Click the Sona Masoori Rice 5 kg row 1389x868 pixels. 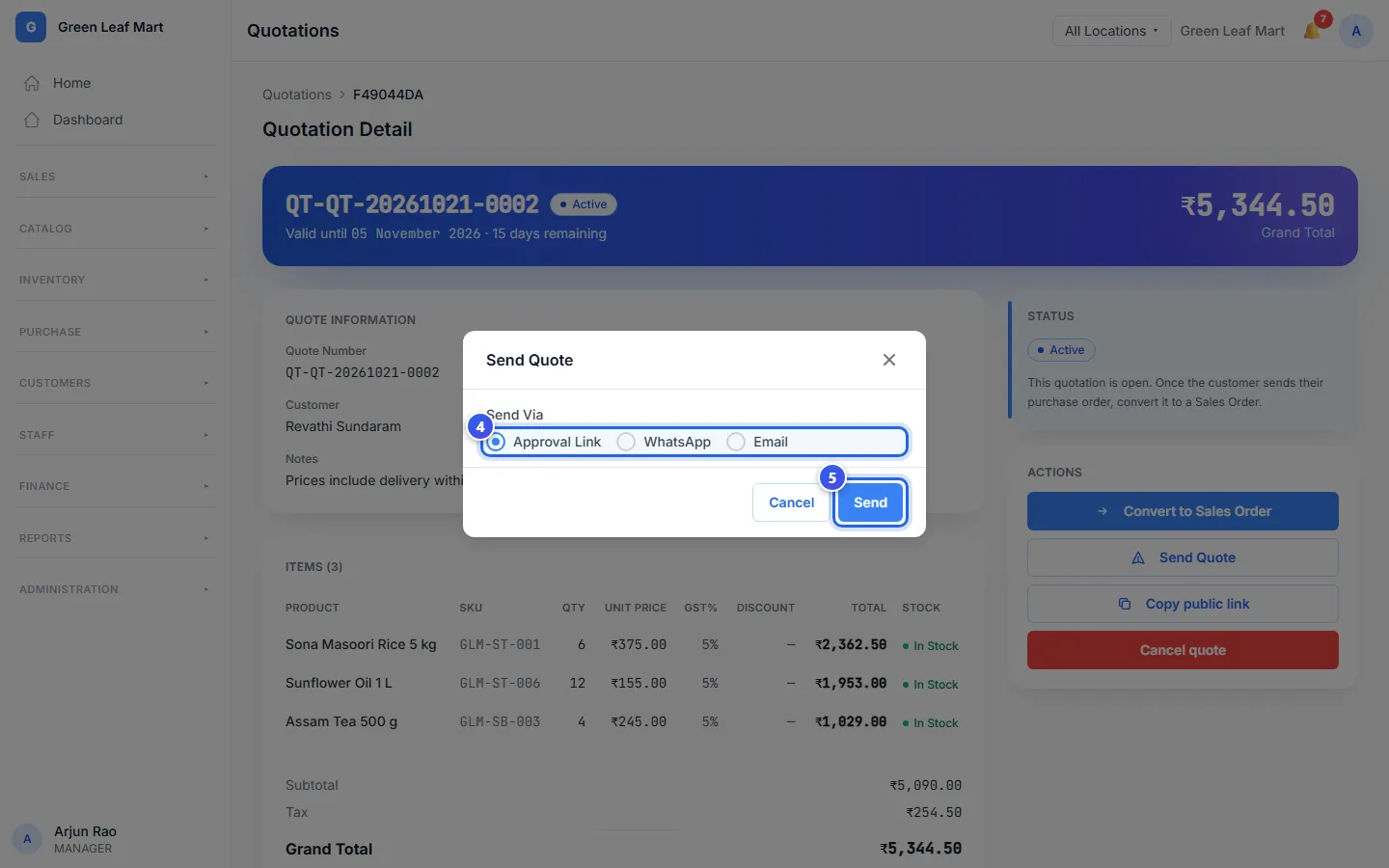[622, 644]
